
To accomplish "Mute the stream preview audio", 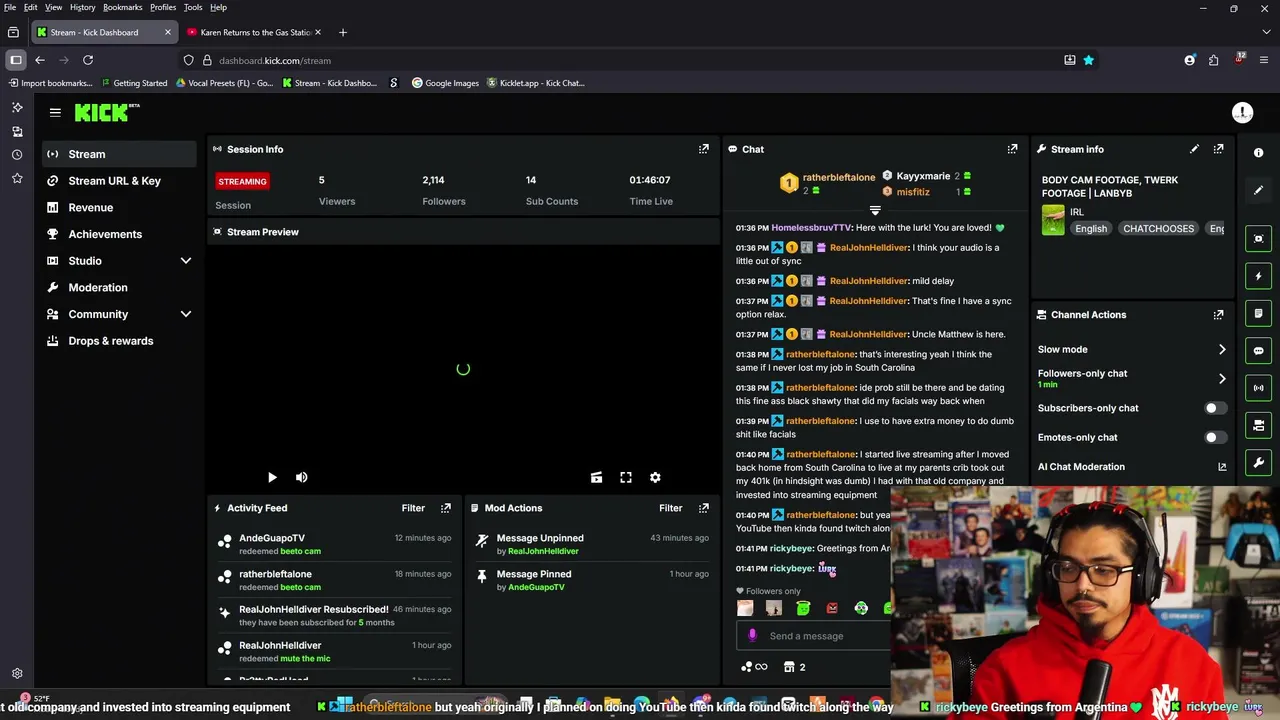I will pyautogui.click(x=301, y=478).
